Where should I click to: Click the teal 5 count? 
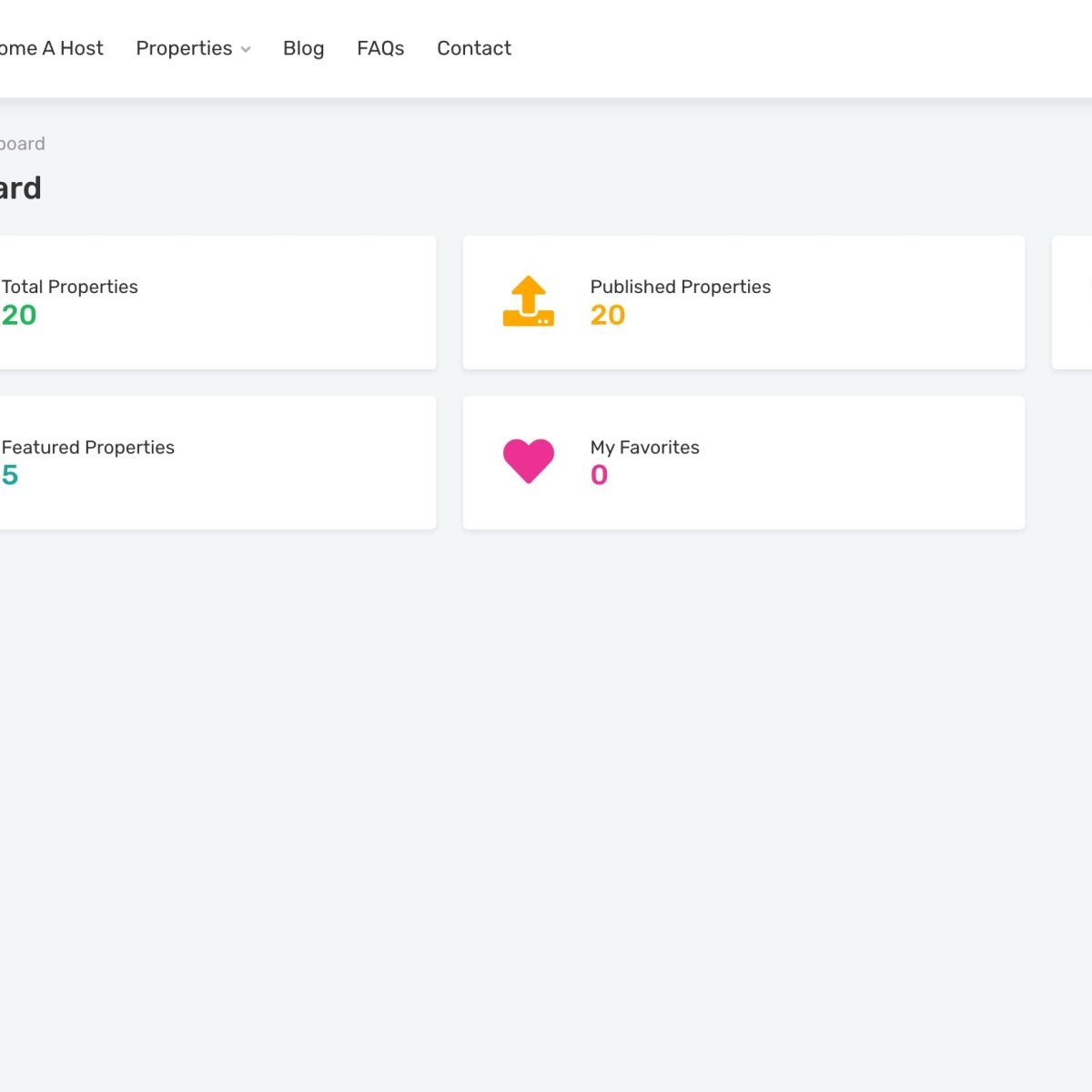10,475
